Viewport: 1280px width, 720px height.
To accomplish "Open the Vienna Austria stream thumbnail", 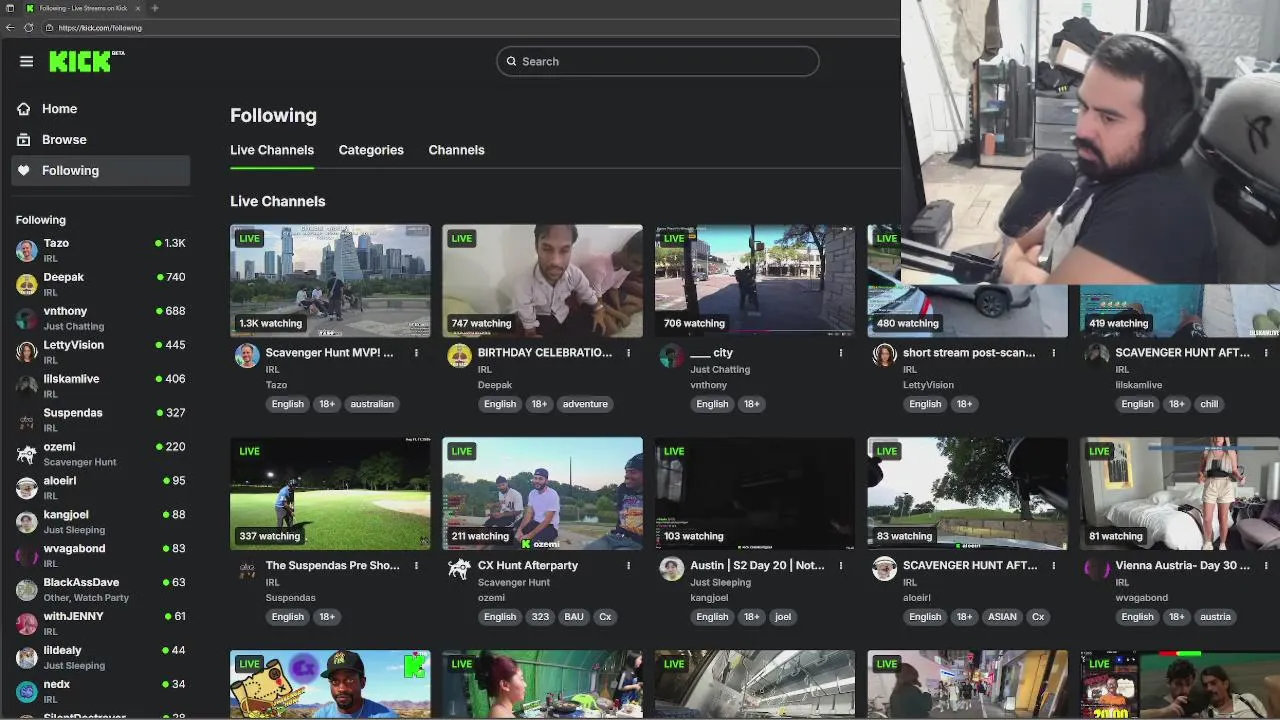I will (x=1180, y=494).
